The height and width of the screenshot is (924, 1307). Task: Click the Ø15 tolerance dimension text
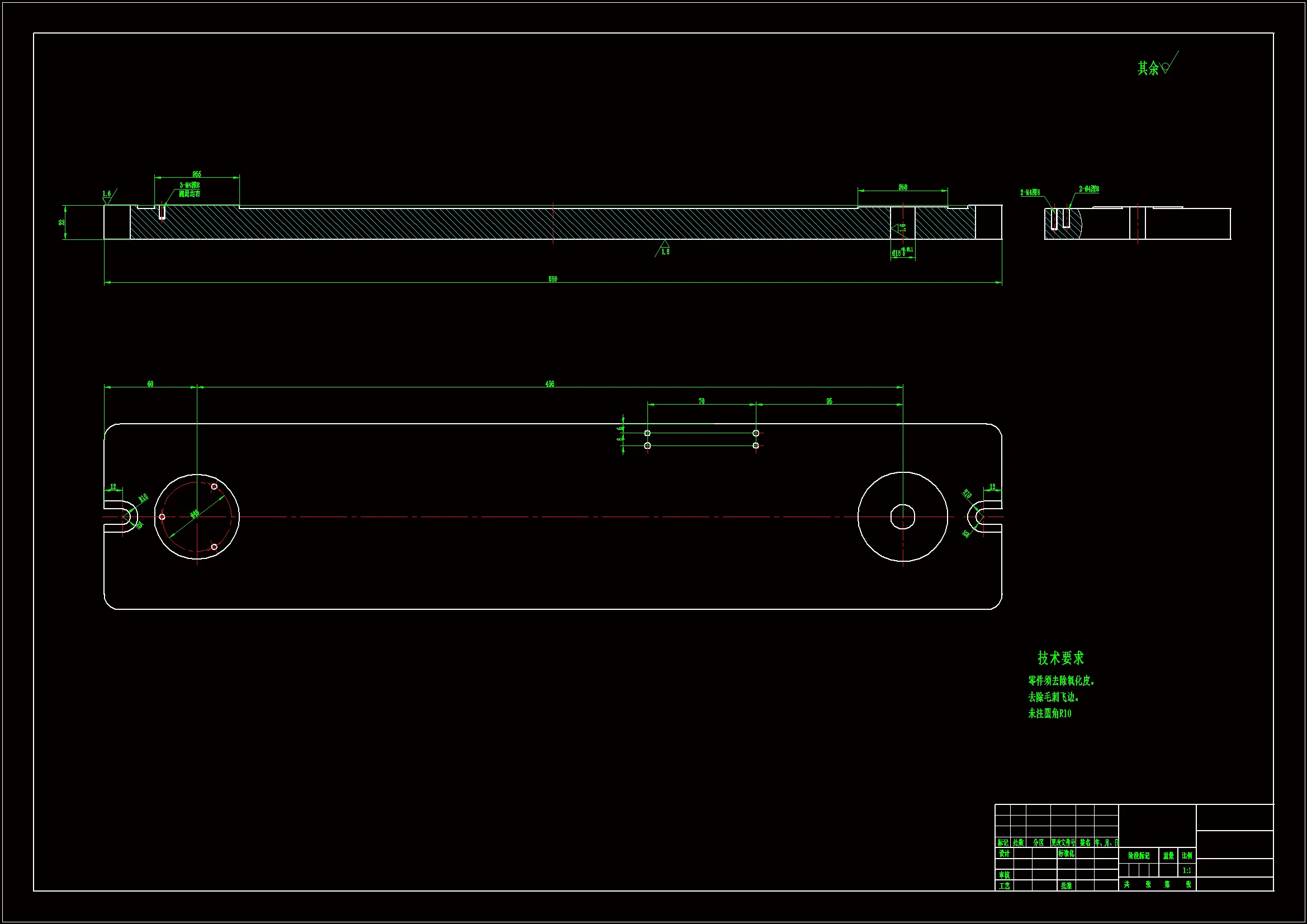point(900,252)
